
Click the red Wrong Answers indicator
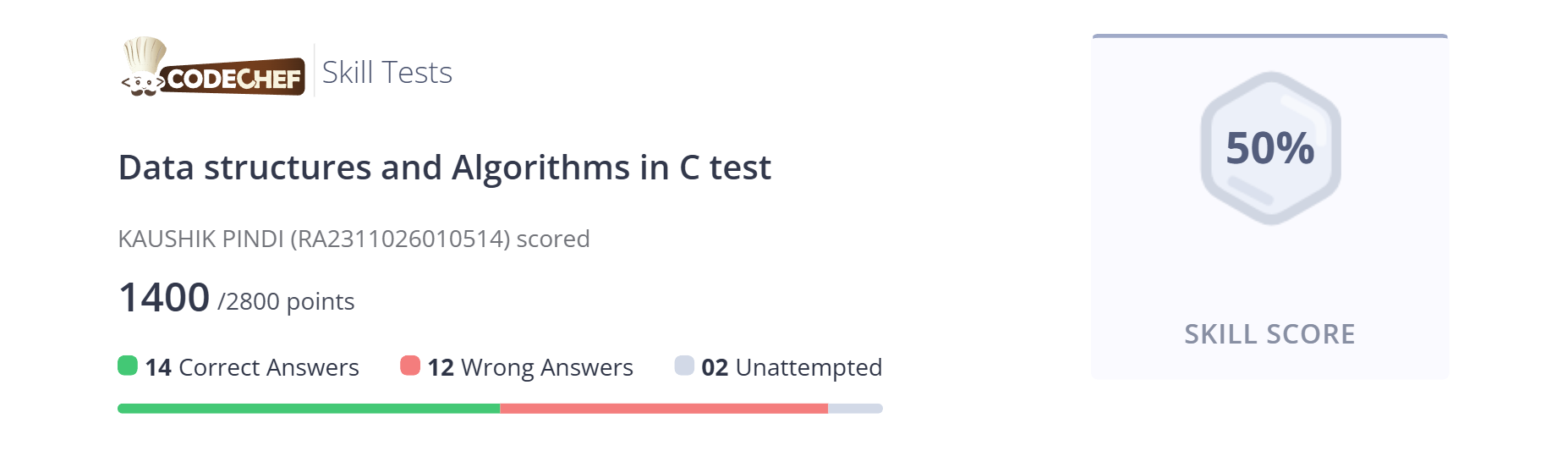pos(410,366)
